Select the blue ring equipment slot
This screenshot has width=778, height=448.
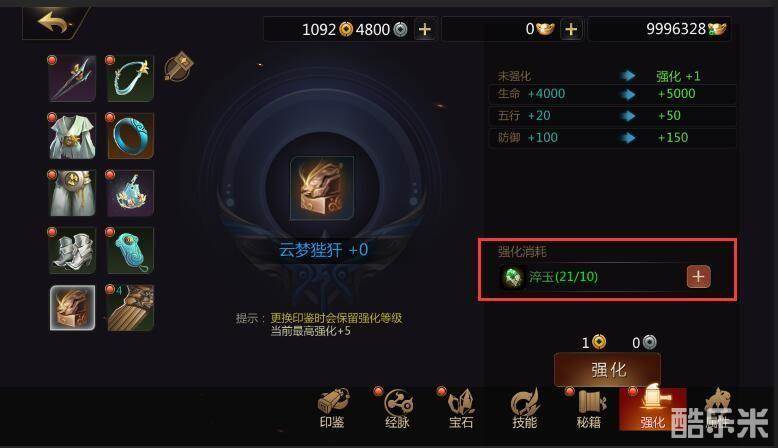click(130, 136)
